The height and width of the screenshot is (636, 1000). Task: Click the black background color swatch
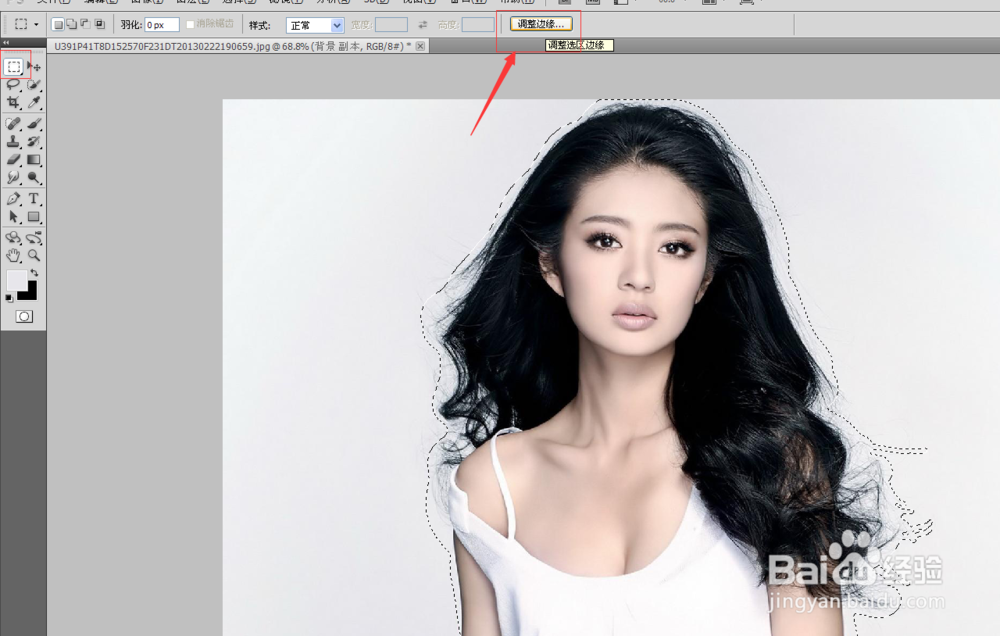click(29, 293)
